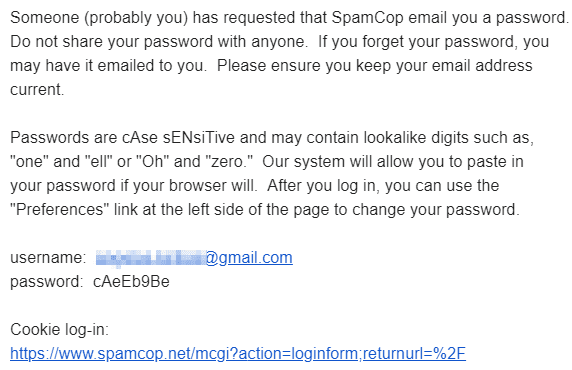Click the password text cAeEb9Be

[131, 282]
